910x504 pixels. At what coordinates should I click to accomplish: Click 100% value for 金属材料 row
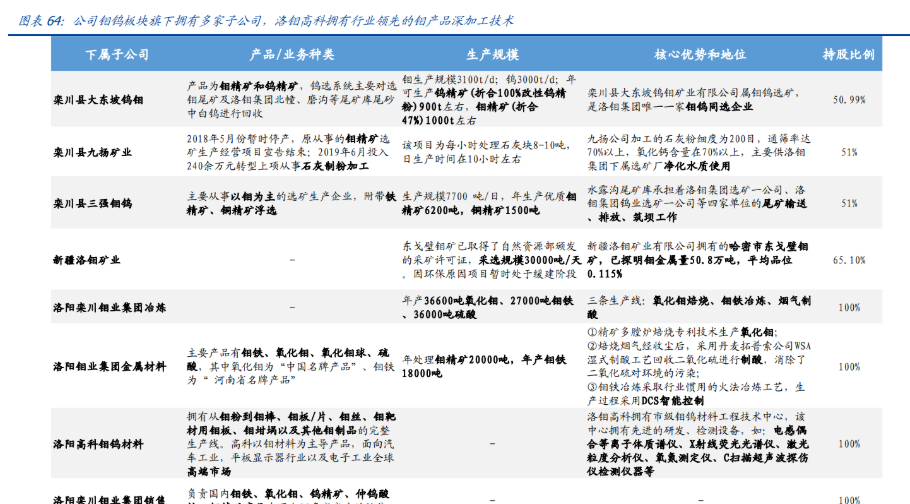[x=849, y=367]
